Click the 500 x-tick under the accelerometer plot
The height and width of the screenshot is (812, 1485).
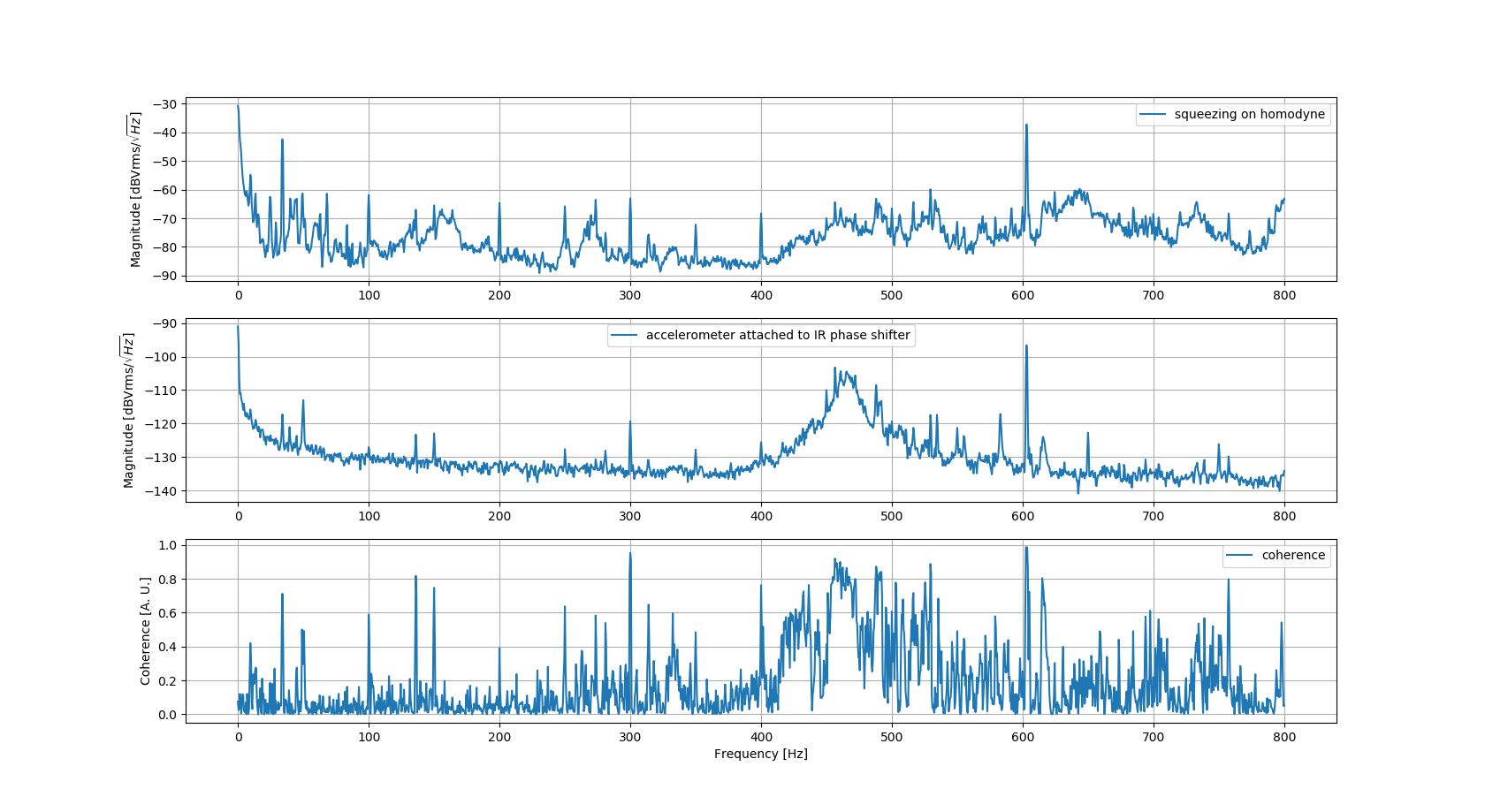pyautogui.click(x=892, y=516)
